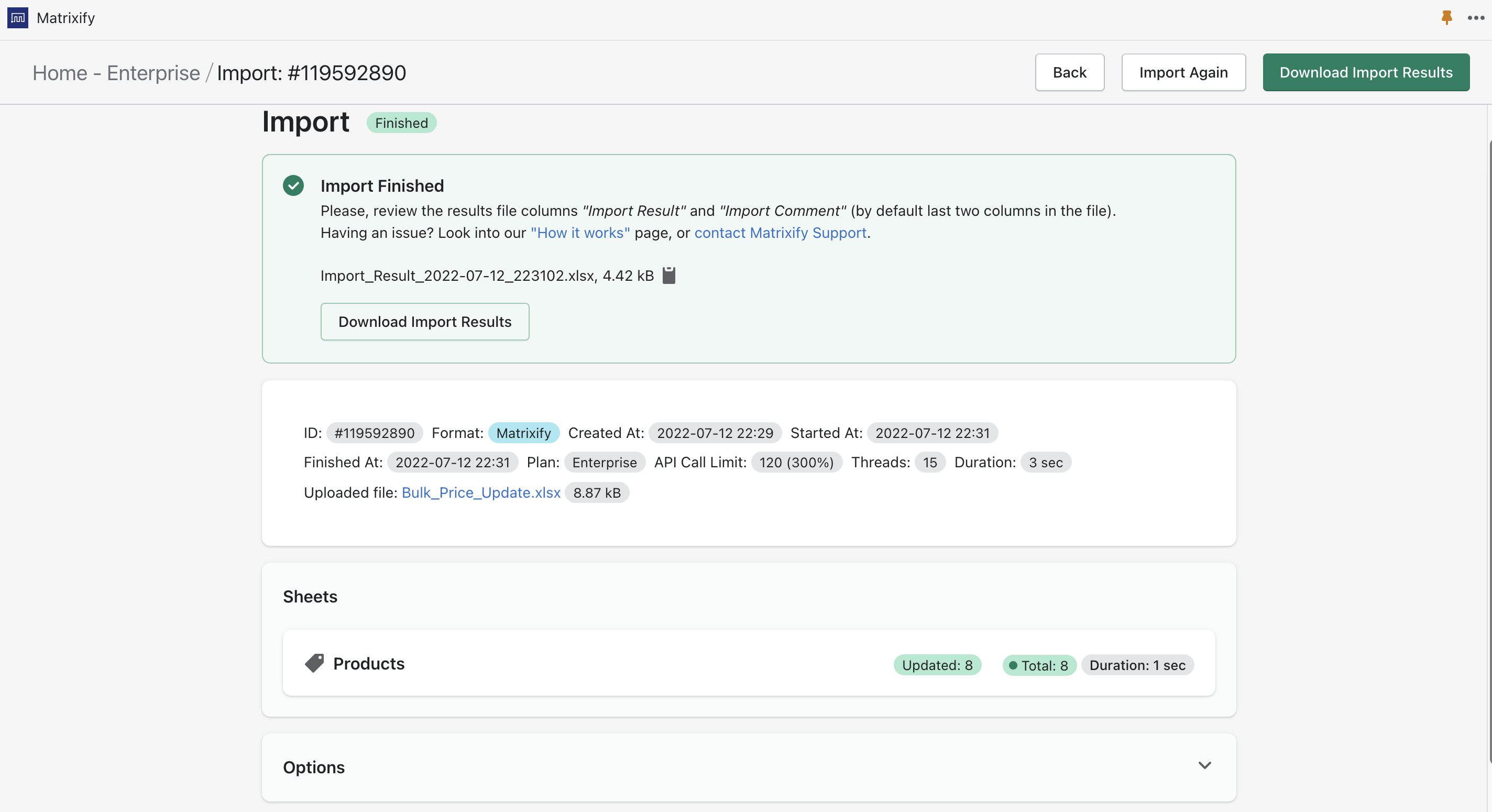
Task: Click the Total: 8 badge
Action: [1038, 665]
